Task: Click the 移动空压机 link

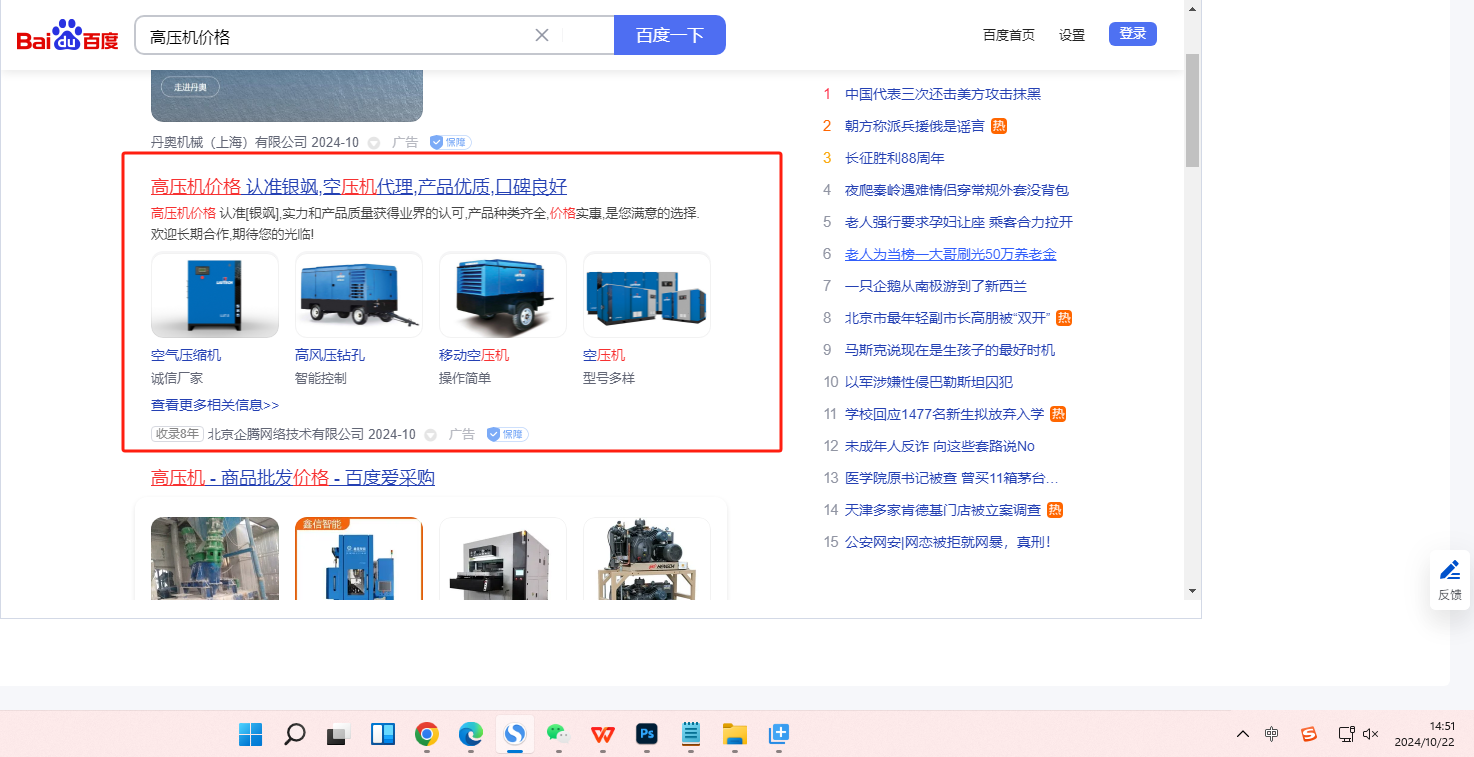Action: coord(474,355)
